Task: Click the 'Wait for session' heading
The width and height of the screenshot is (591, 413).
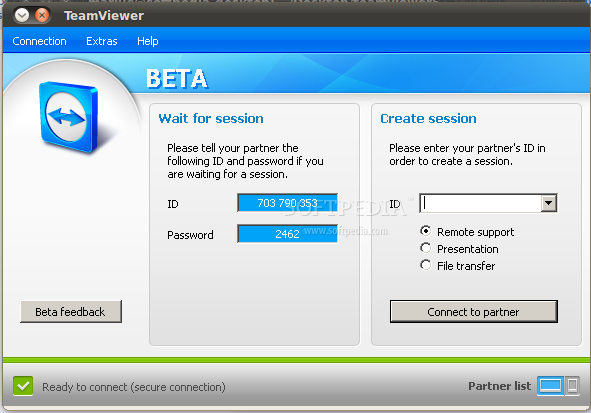Action: 211,119
